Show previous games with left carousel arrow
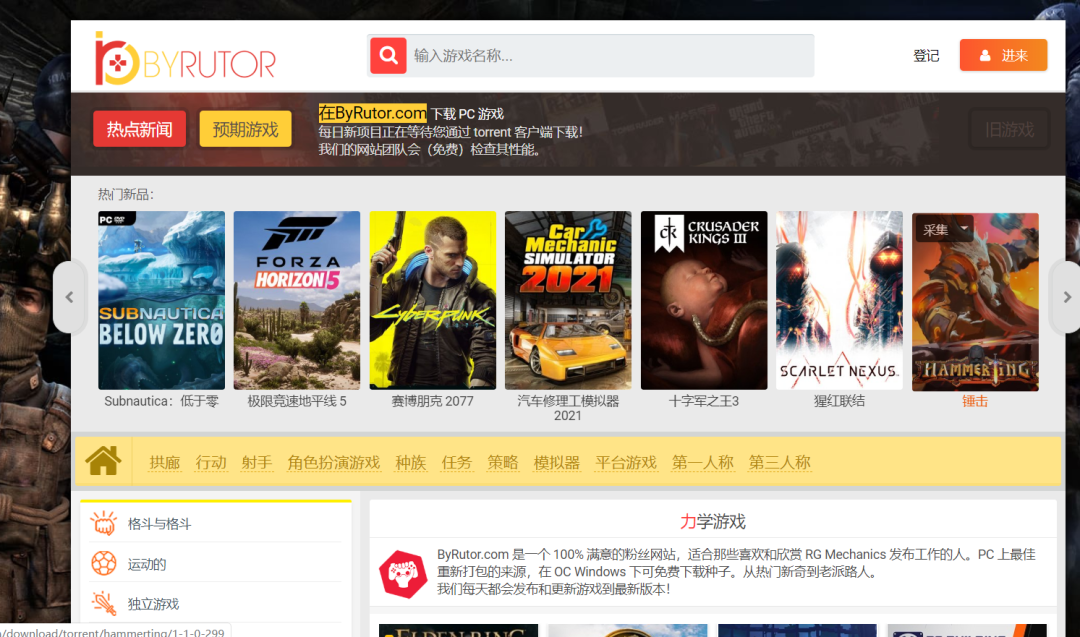The image size is (1080, 637). tap(70, 297)
